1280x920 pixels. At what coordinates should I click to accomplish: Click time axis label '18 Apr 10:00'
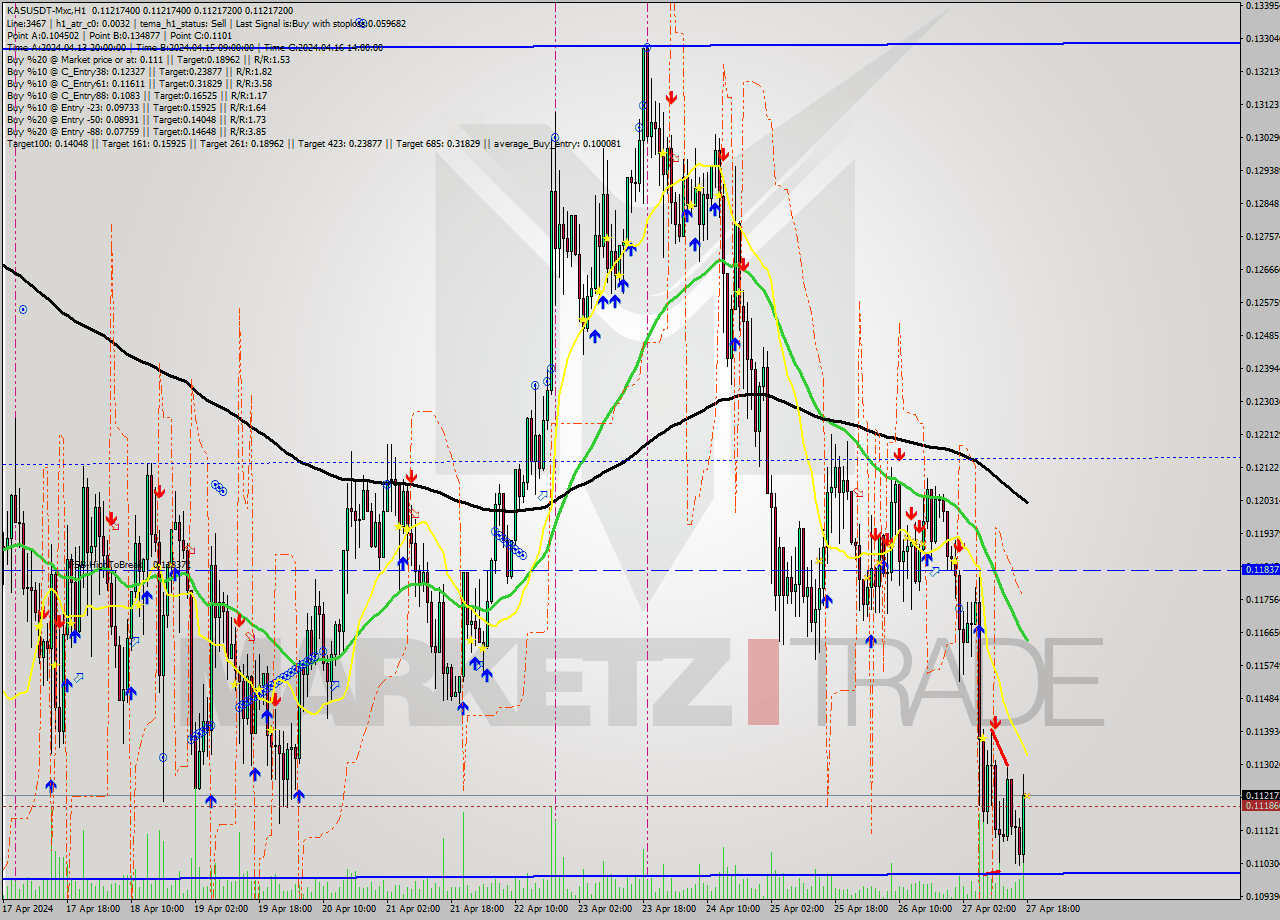(x=158, y=909)
